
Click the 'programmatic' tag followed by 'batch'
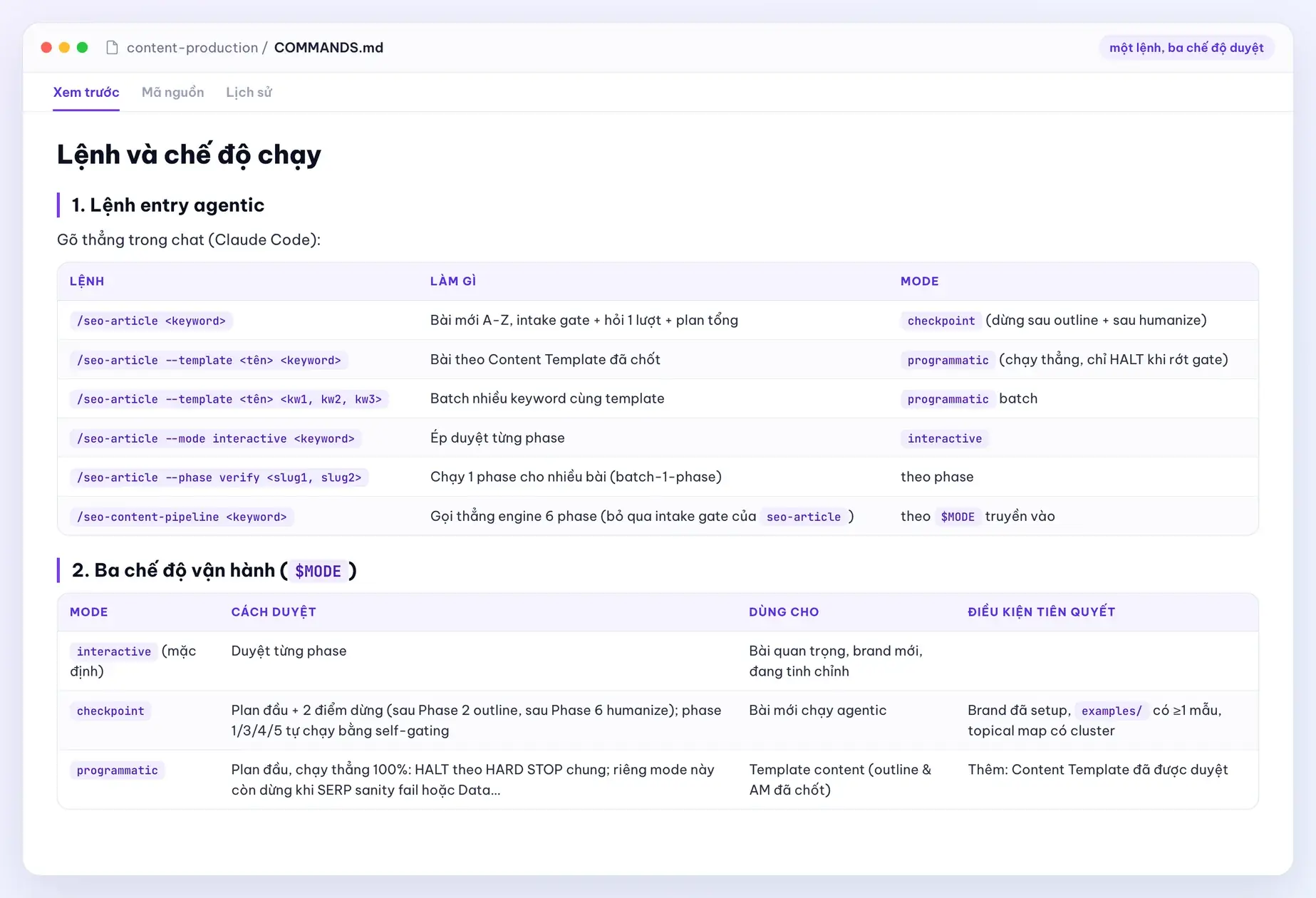pyautogui.click(x=948, y=399)
